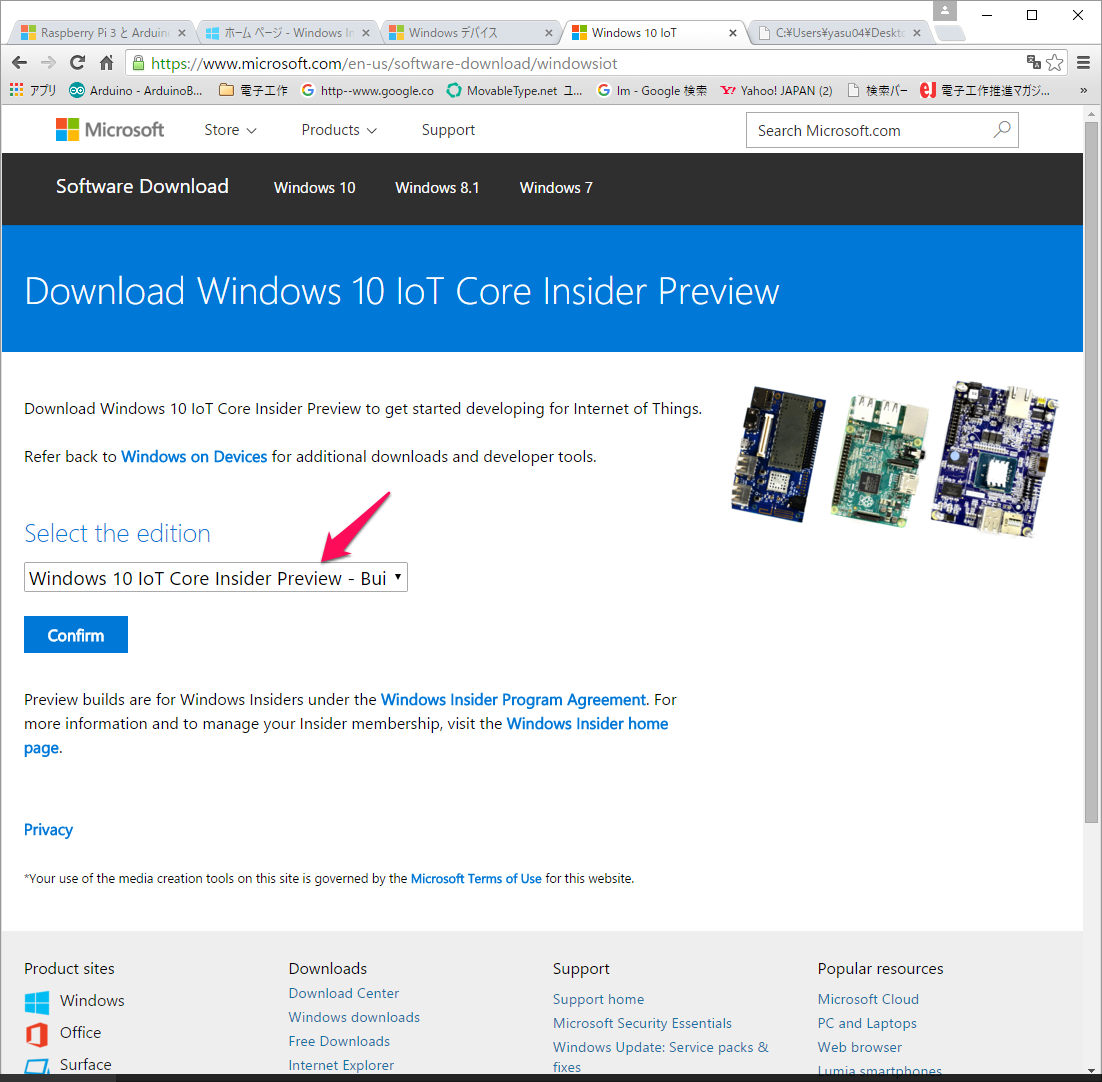The image size is (1102, 1082).
Task: Open a new browser tab
Action: click(x=950, y=33)
